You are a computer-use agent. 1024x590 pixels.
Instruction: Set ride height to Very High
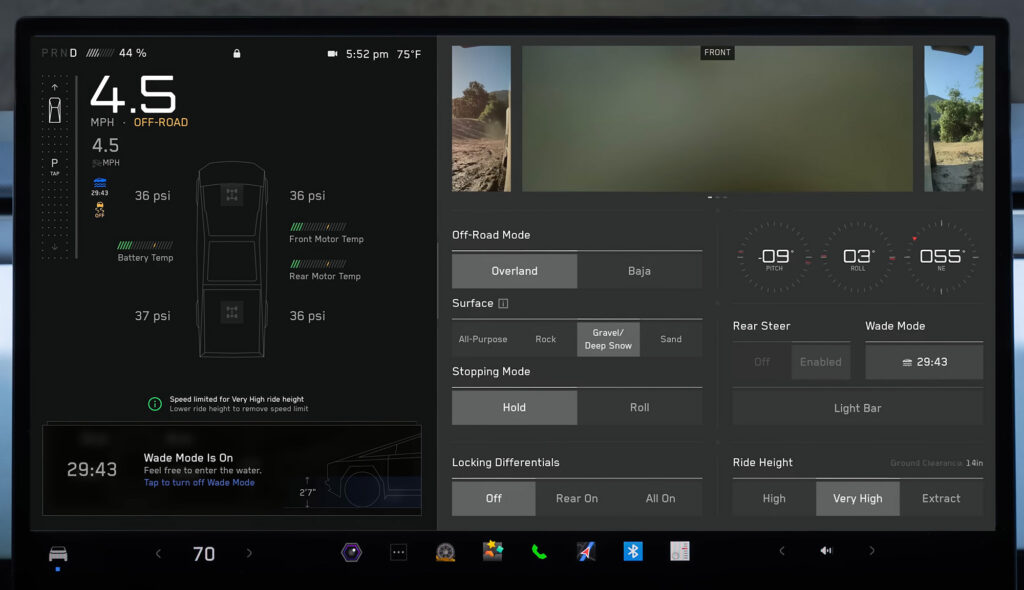click(857, 498)
